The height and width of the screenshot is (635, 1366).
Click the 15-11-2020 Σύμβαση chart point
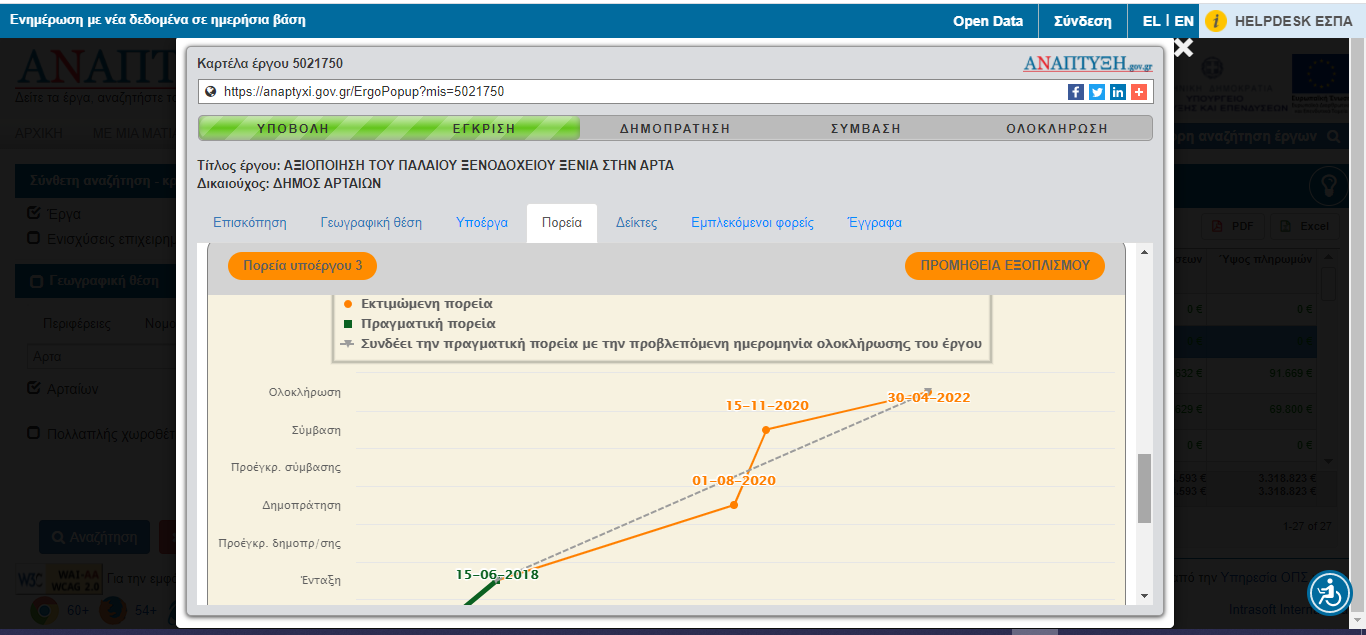(766, 429)
